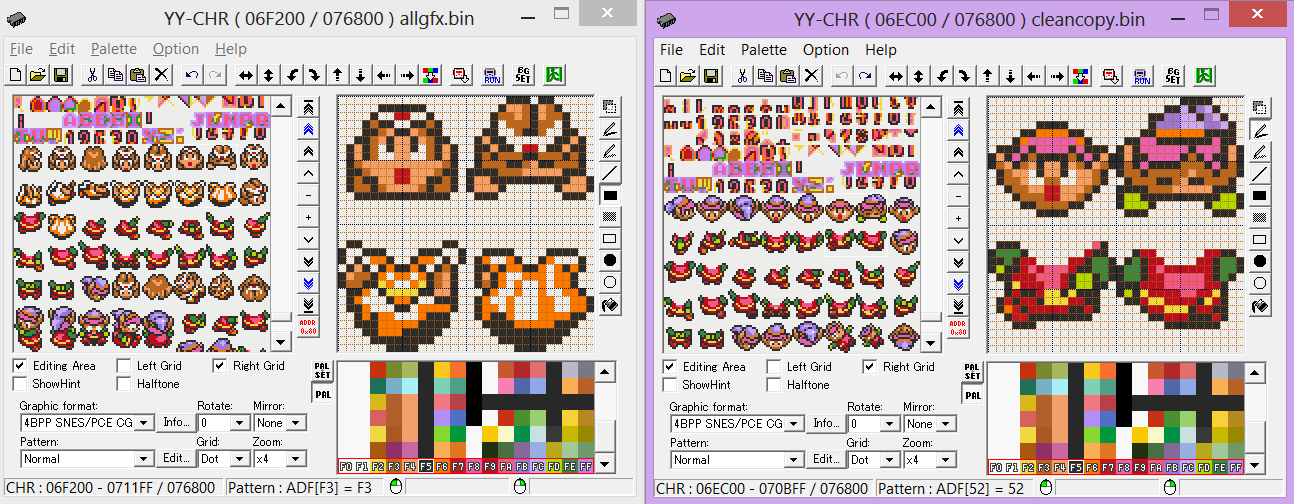Select the paint bucket fill tool in allgfx.bin
The image size is (1294, 504).
[x=610, y=305]
